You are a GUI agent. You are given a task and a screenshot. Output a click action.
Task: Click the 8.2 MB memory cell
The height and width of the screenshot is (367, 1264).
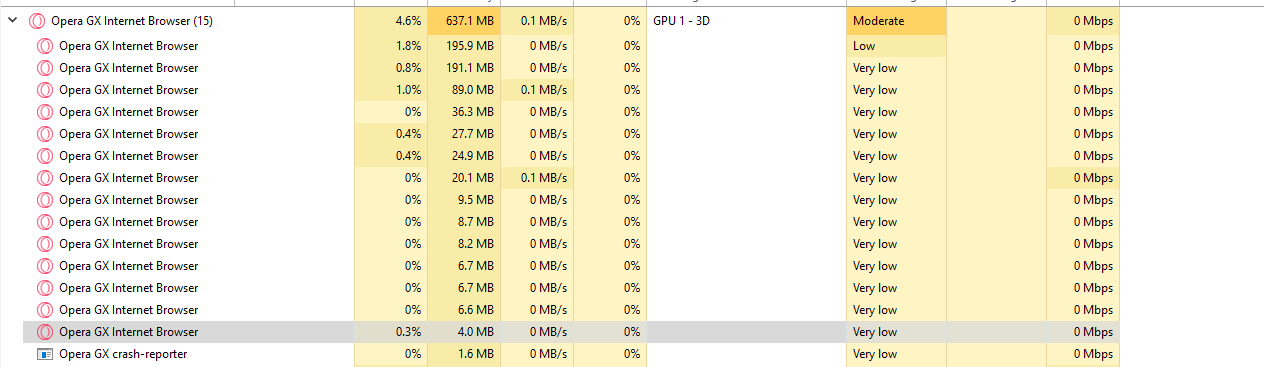464,244
